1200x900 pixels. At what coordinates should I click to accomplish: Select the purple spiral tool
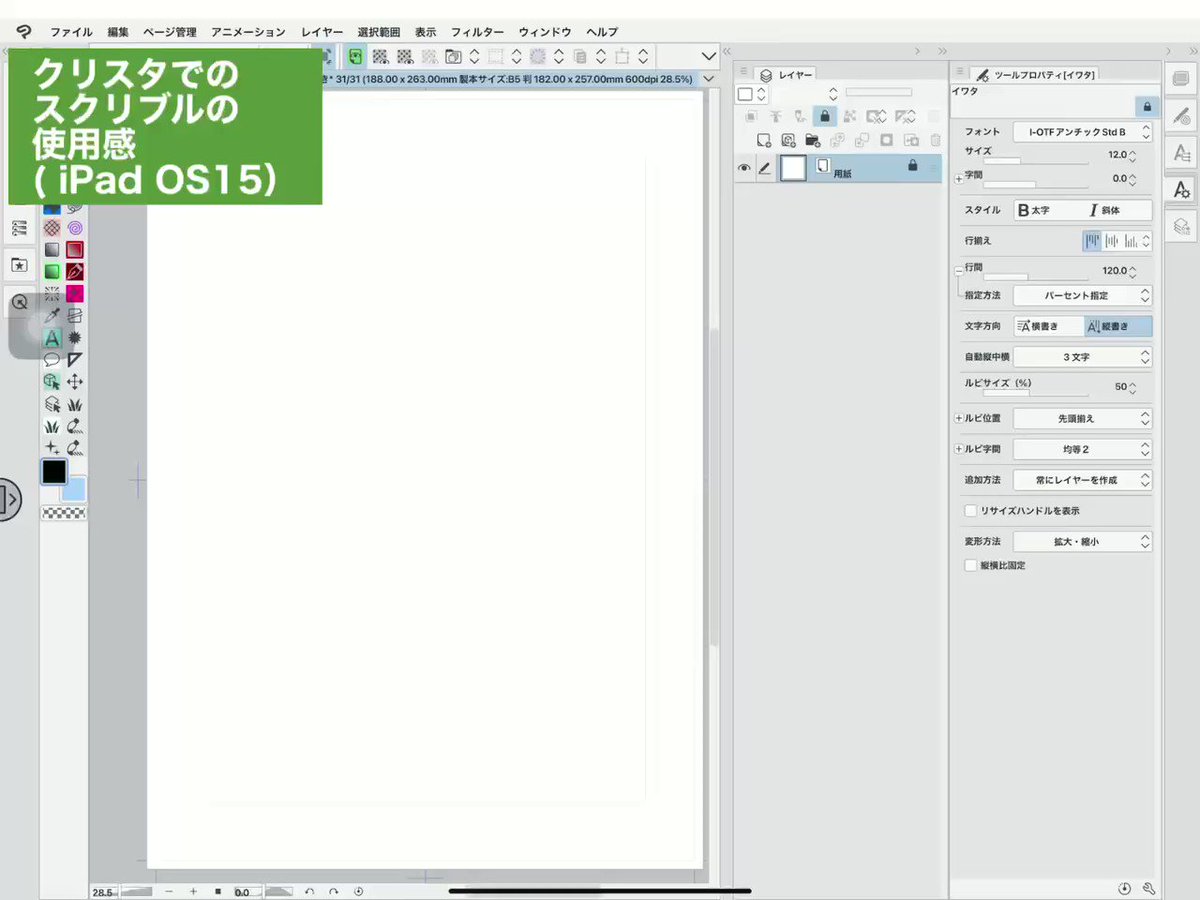pos(75,227)
